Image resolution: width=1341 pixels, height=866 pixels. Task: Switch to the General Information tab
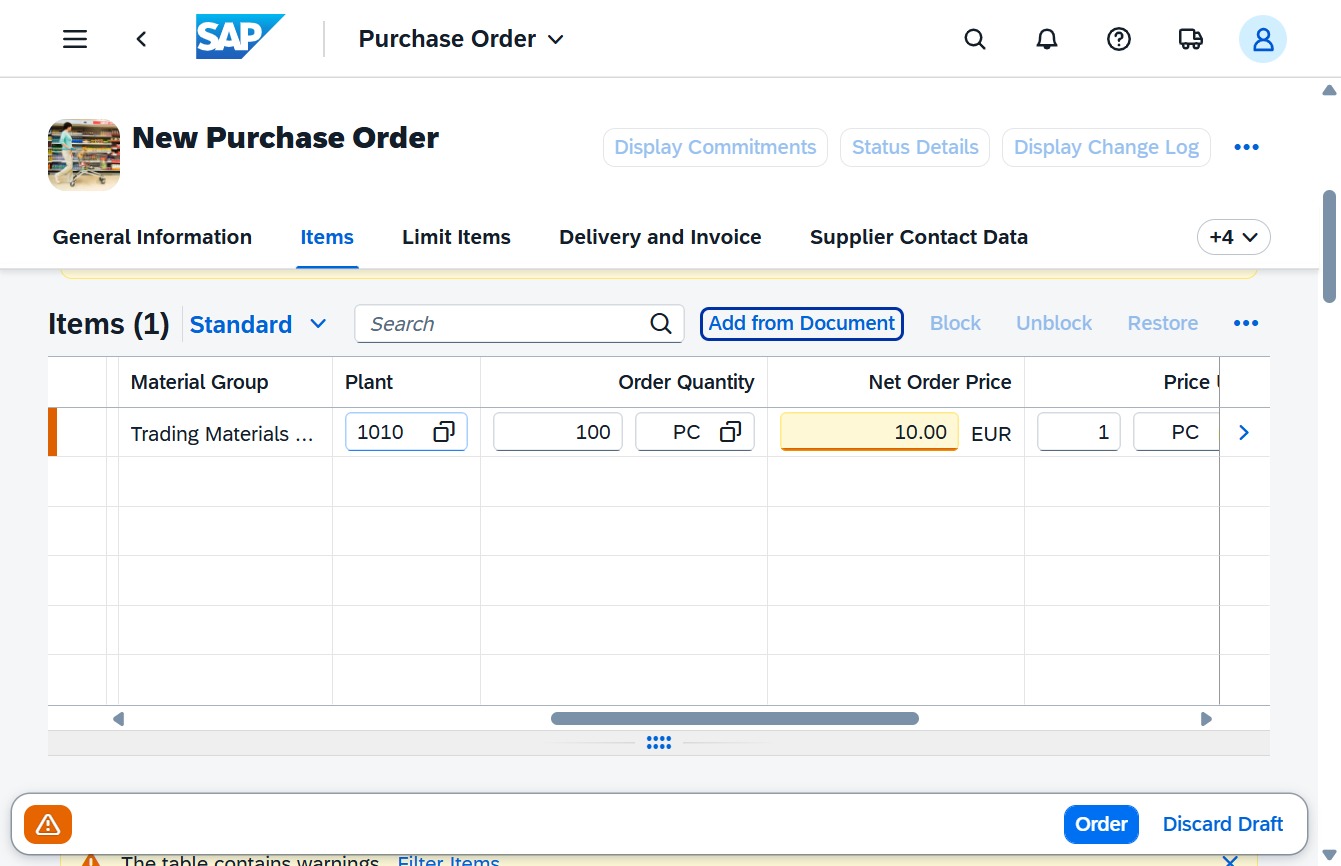tap(152, 237)
